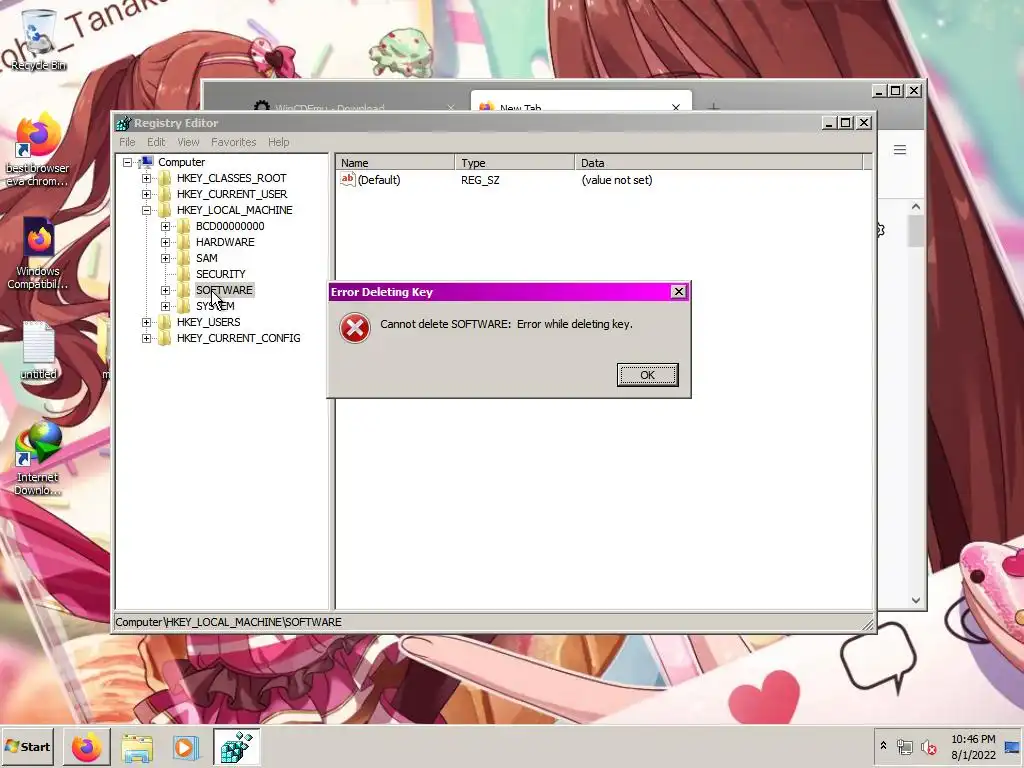Open the Help menu in Registry Editor
Screen dimensions: 1024x768
click(278, 142)
